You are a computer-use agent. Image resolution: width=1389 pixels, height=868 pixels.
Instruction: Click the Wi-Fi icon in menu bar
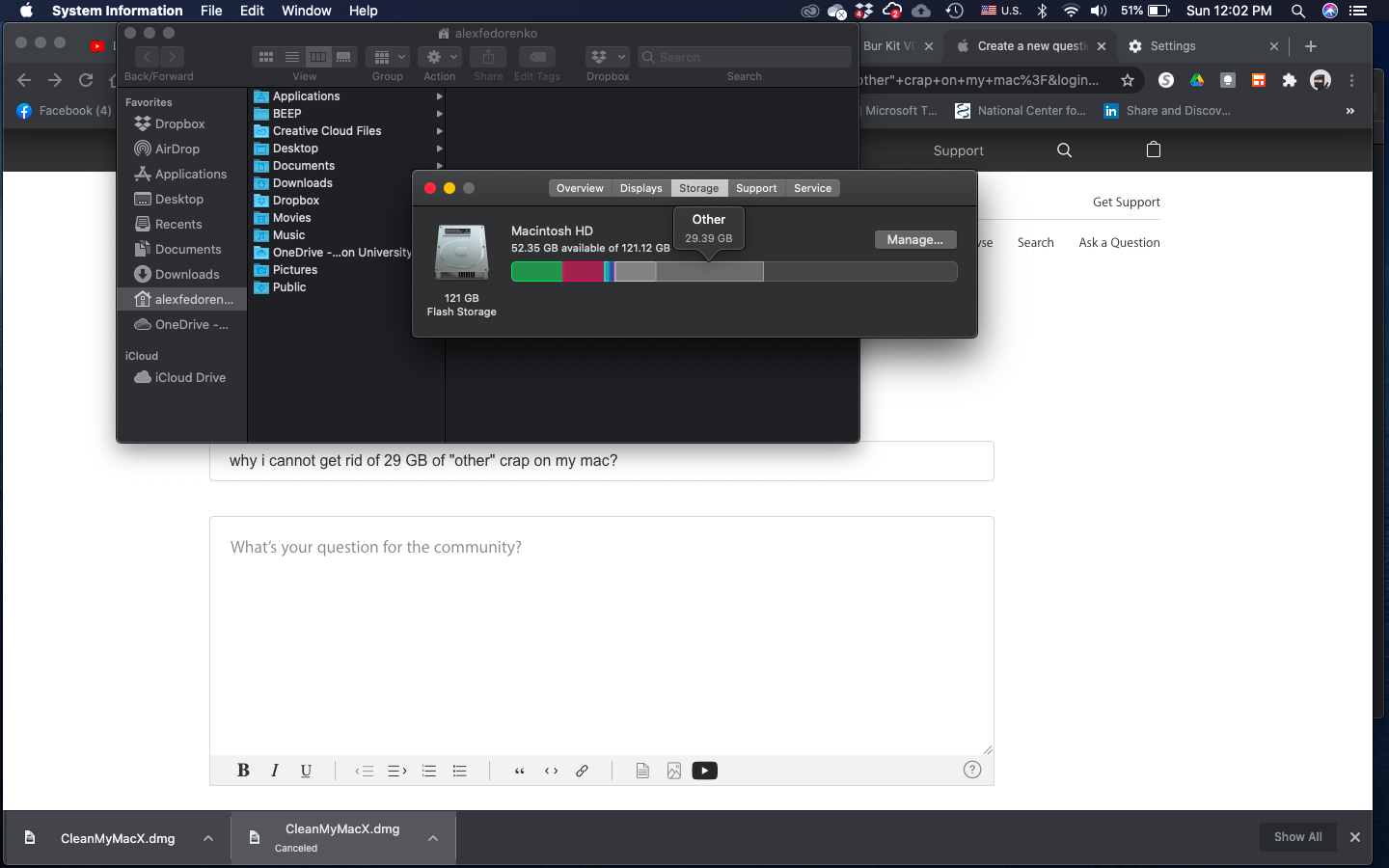pos(1071,11)
